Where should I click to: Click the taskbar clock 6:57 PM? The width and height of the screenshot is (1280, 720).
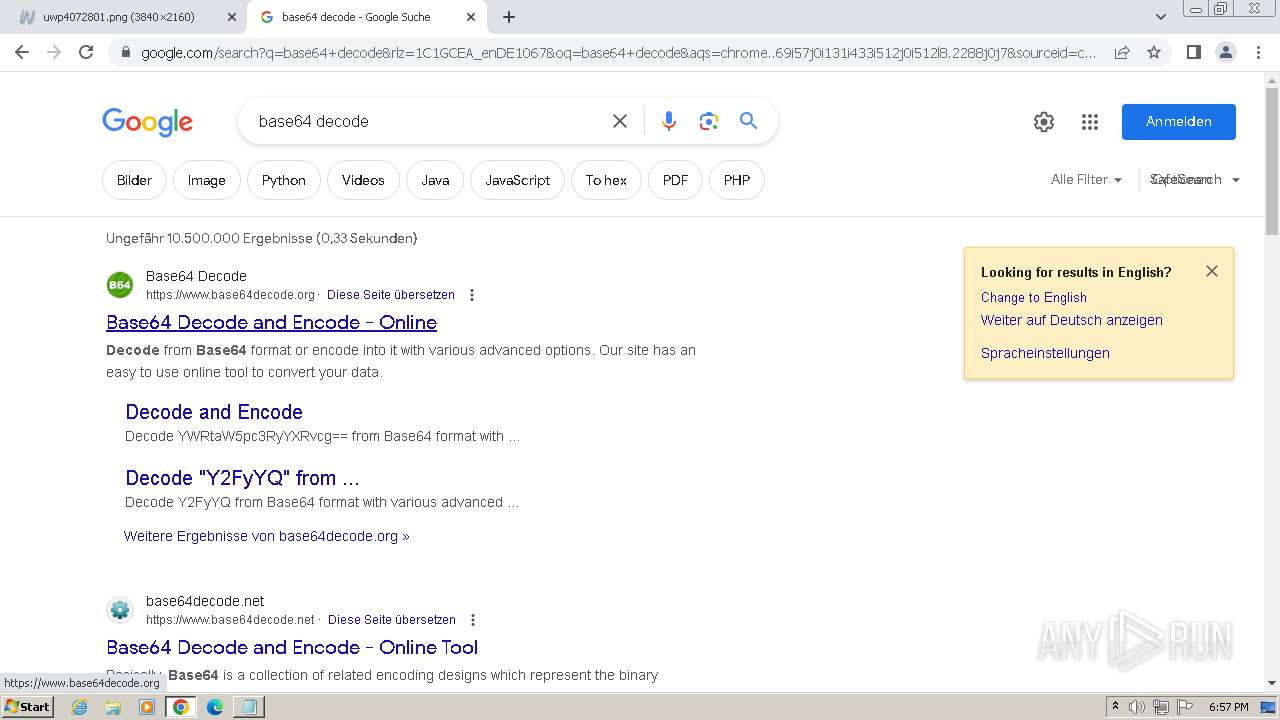click(x=1228, y=707)
